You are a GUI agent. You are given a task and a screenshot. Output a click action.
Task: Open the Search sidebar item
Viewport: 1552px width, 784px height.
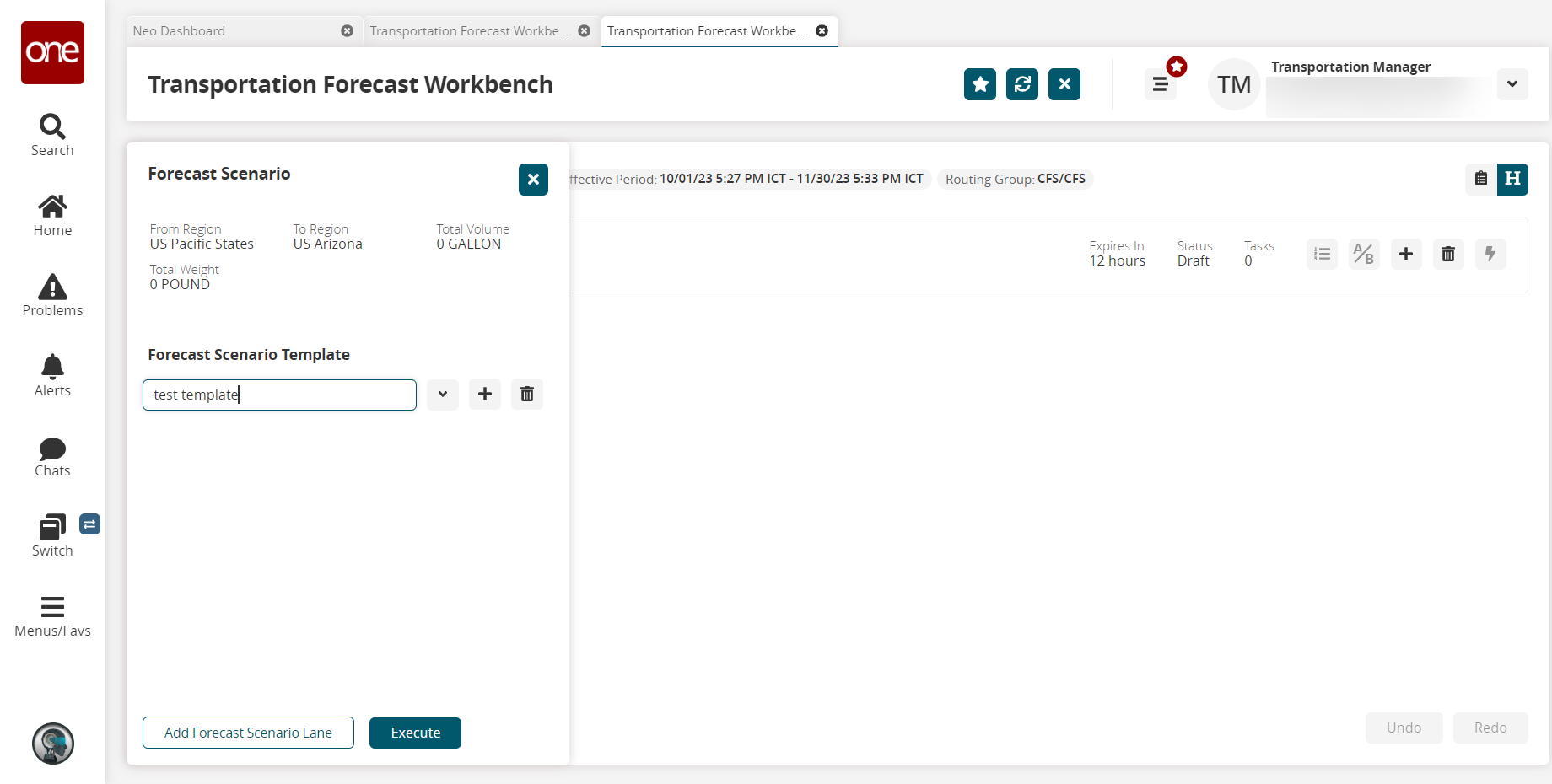pyautogui.click(x=52, y=135)
